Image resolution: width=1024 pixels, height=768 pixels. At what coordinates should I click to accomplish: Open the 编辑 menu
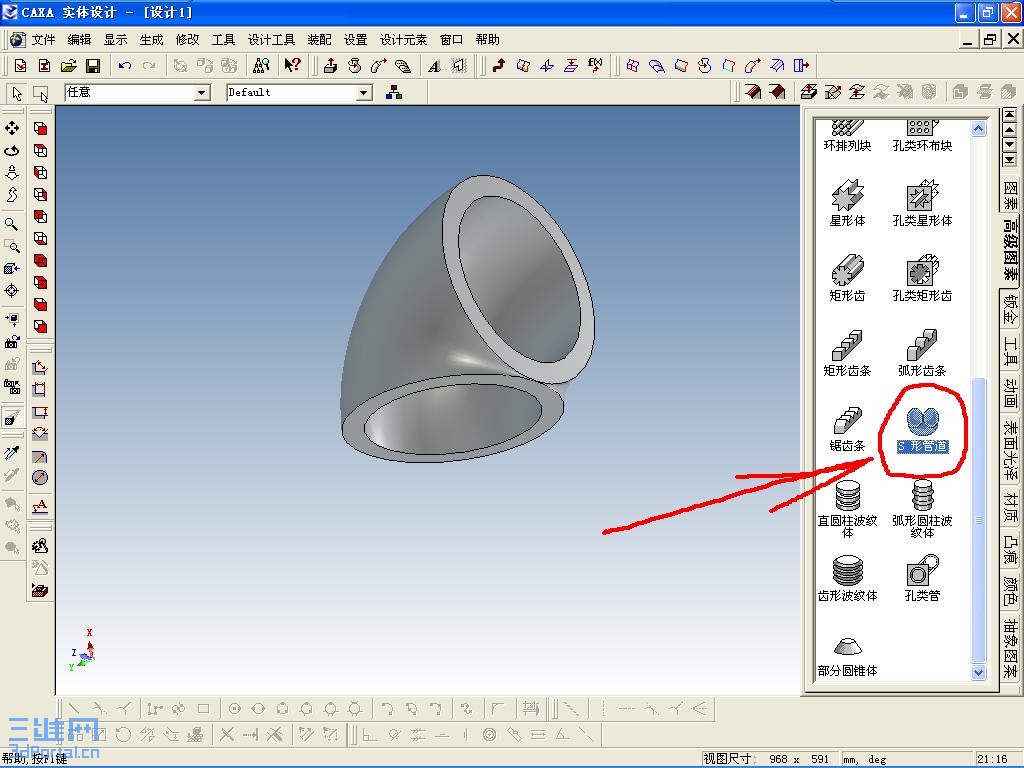tap(79, 40)
